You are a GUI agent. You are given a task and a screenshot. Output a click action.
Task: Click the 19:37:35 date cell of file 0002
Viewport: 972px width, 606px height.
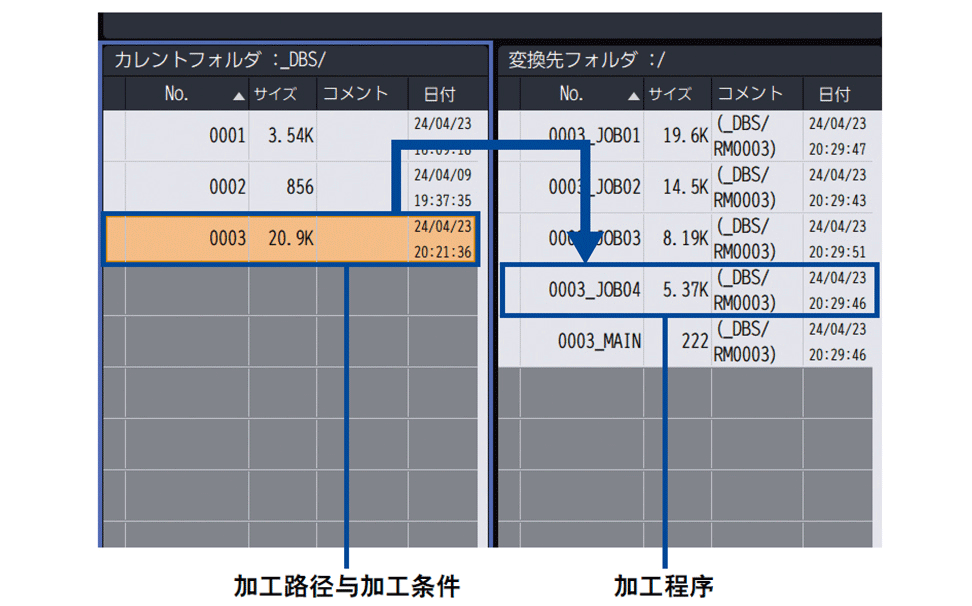(442, 200)
